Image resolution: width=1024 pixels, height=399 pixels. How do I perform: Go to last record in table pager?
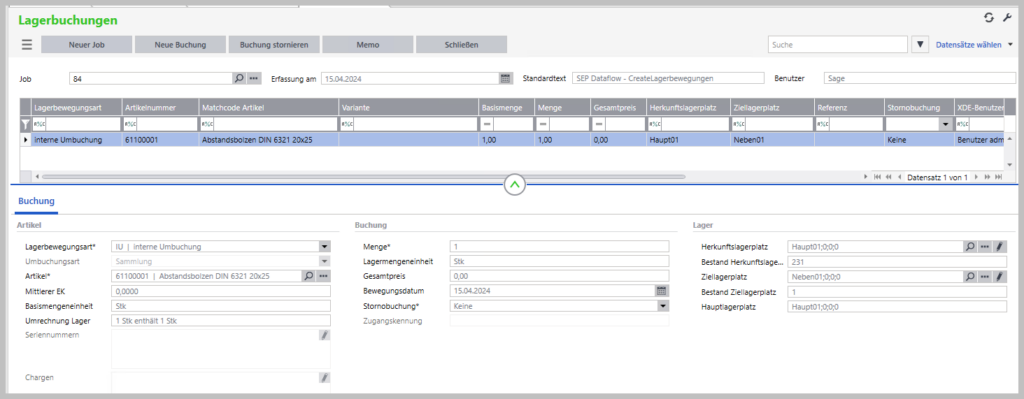coord(998,177)
